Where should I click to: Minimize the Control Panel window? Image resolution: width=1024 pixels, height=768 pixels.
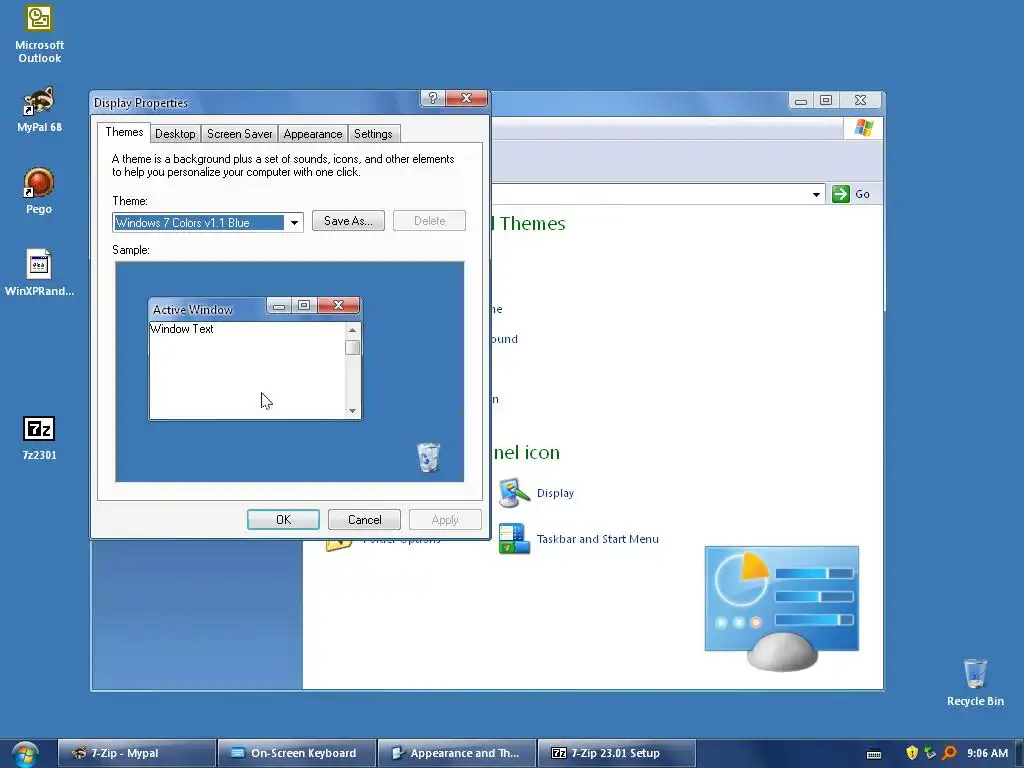coord(801,100)
